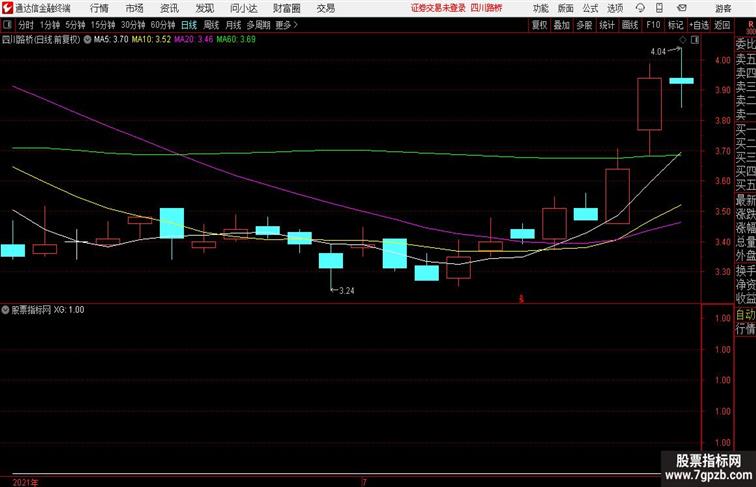Click the 4.00 price axis label

723,60
